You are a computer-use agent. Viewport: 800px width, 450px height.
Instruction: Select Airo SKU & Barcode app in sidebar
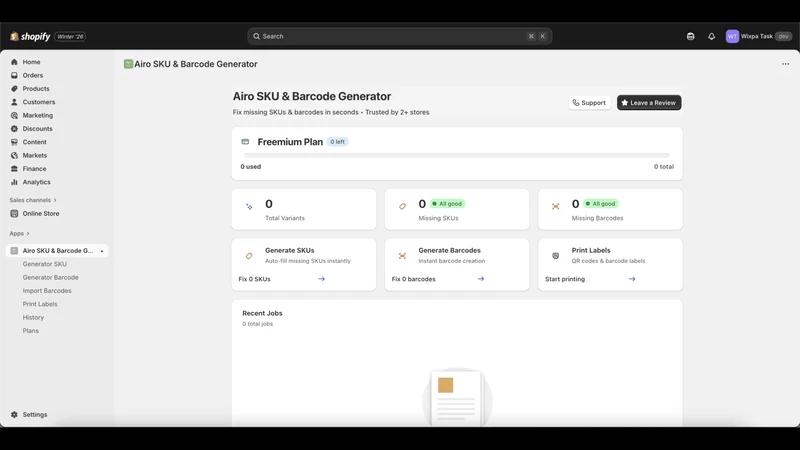click(57, 251)
